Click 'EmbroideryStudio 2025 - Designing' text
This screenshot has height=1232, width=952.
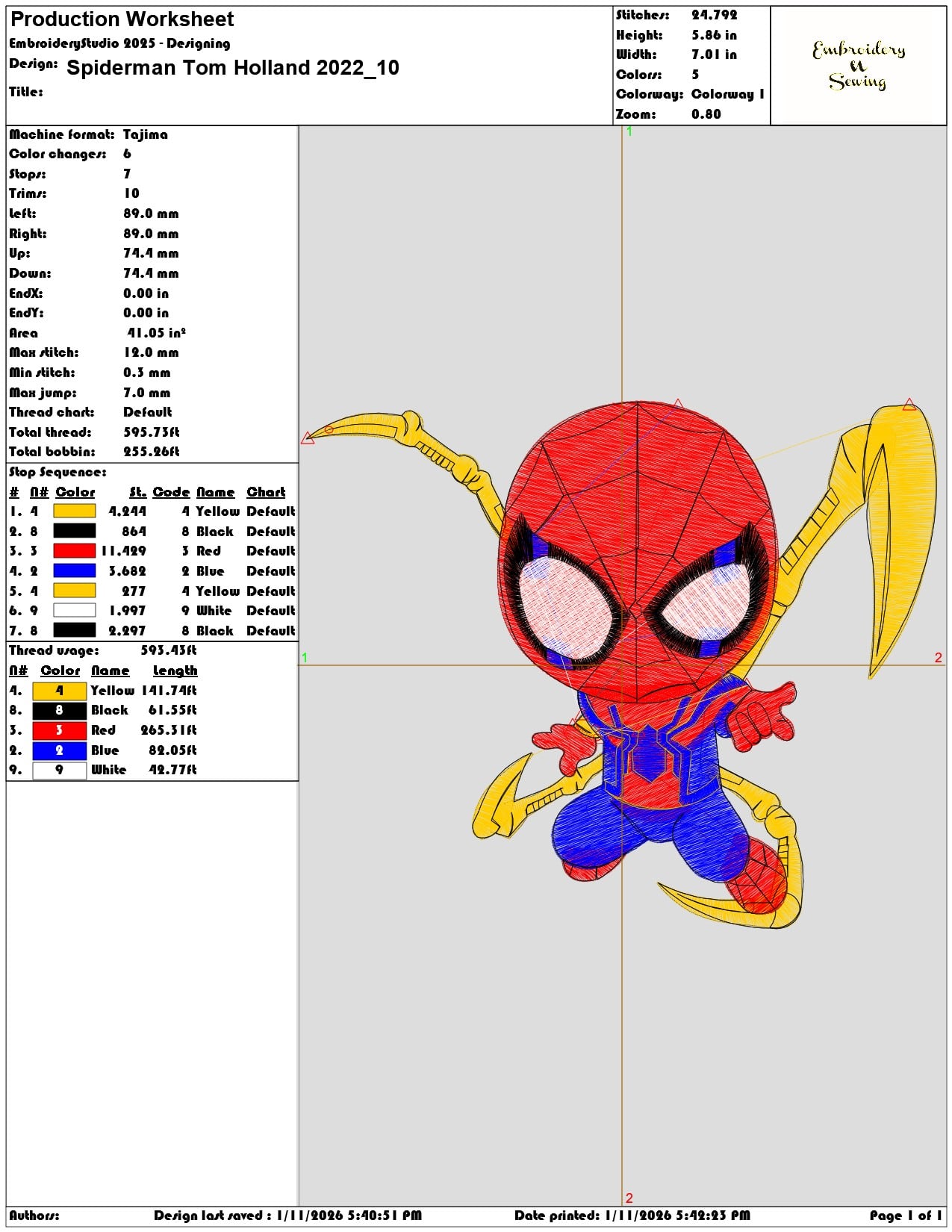click(x=119, y=43)
